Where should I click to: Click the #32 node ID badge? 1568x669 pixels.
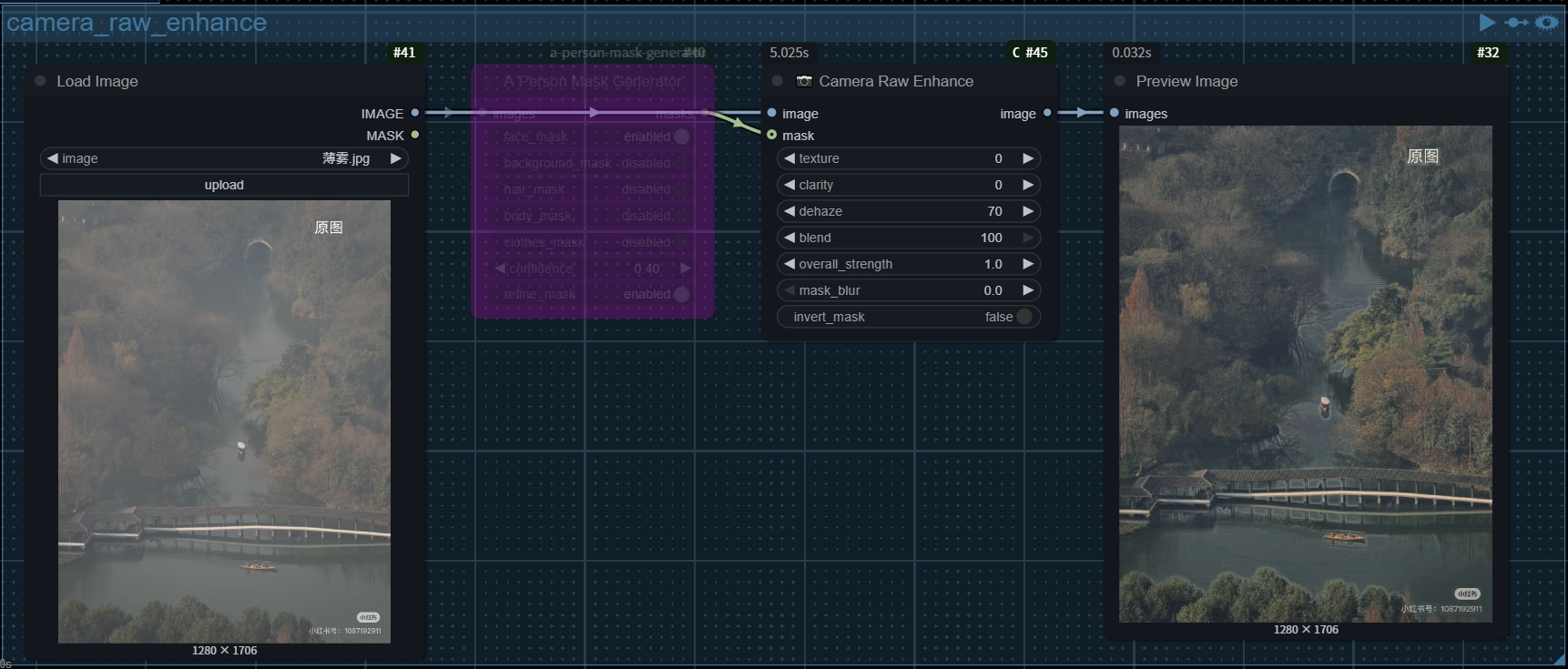coord(1488,53)
